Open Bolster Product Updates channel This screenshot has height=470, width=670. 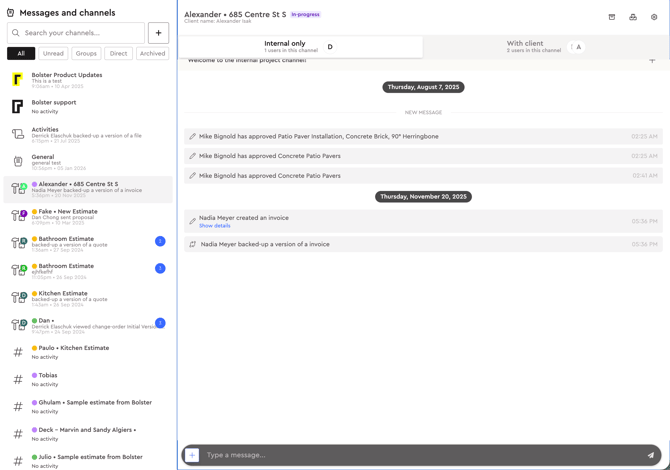(66, 78)
